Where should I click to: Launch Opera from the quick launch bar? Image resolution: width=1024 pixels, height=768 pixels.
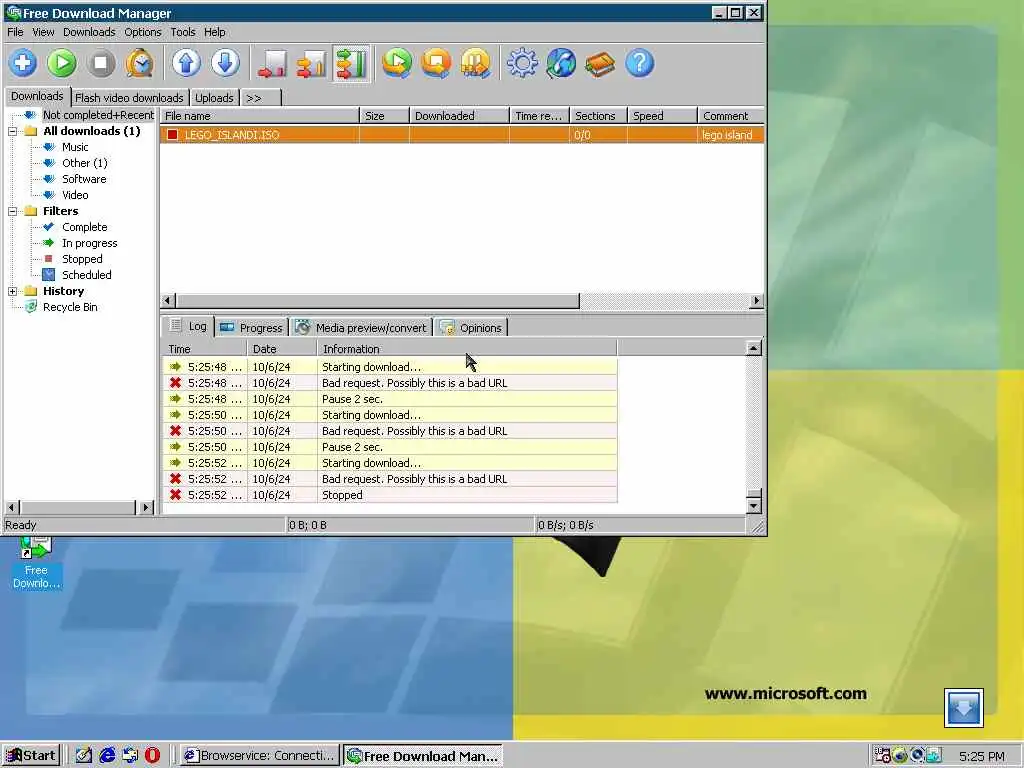pyautogui.click(x=152, y=756)
